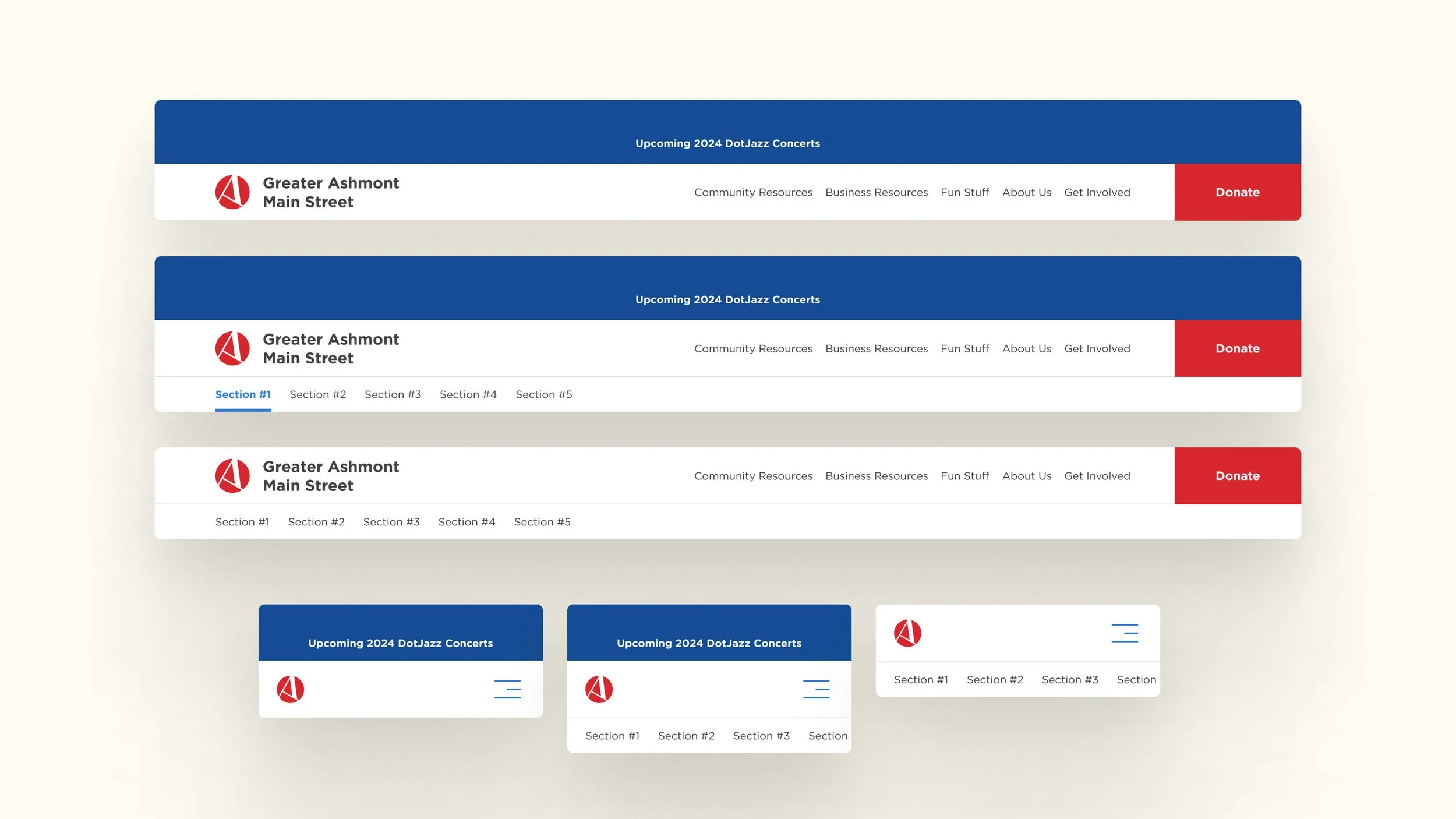Select Section #5 tab in third header
The image size is (1456, 819).
click(x=542, y=522)
